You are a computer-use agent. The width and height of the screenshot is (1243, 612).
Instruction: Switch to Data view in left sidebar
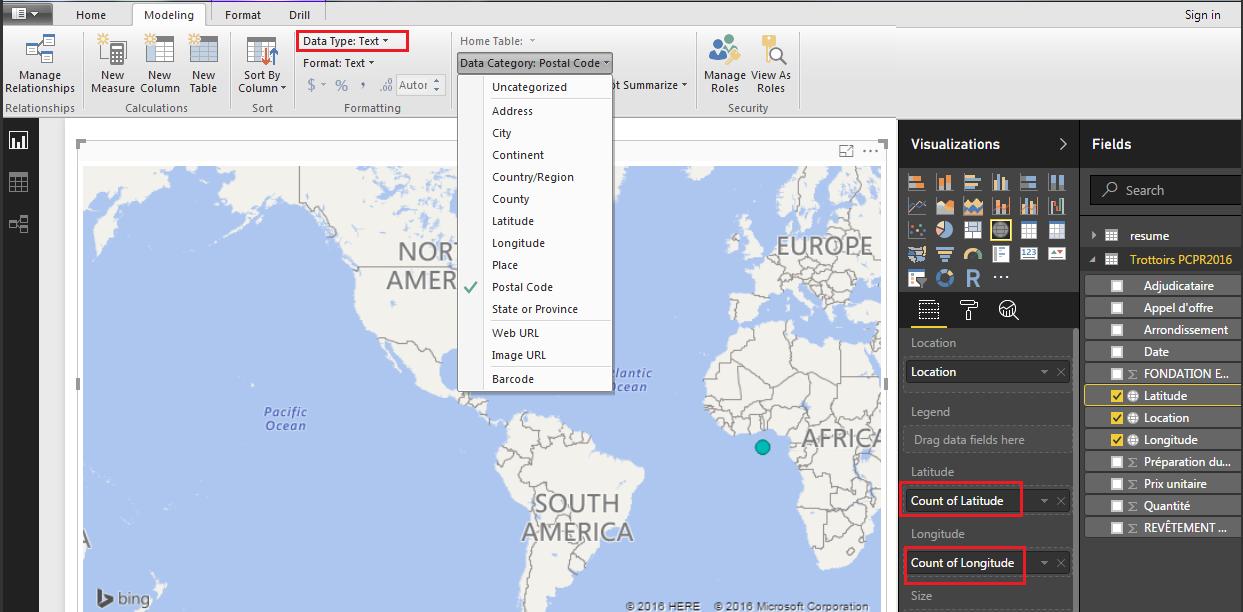point(18,183)
